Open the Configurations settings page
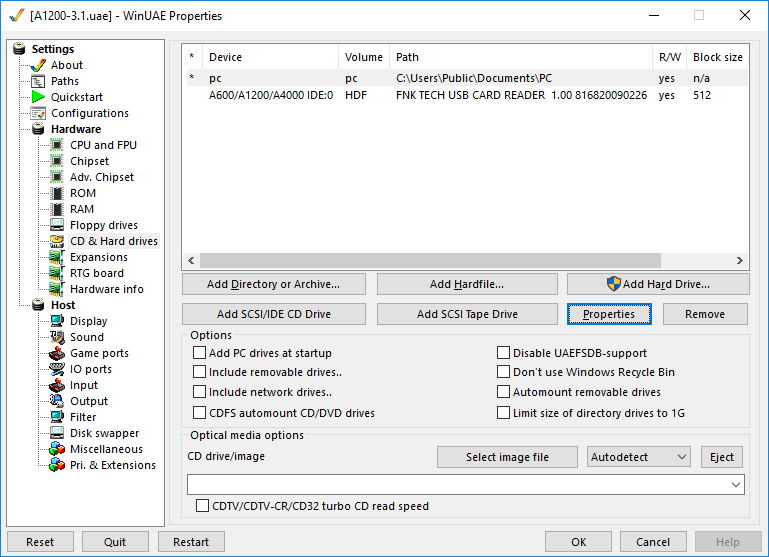 click(x=90, y=113)
